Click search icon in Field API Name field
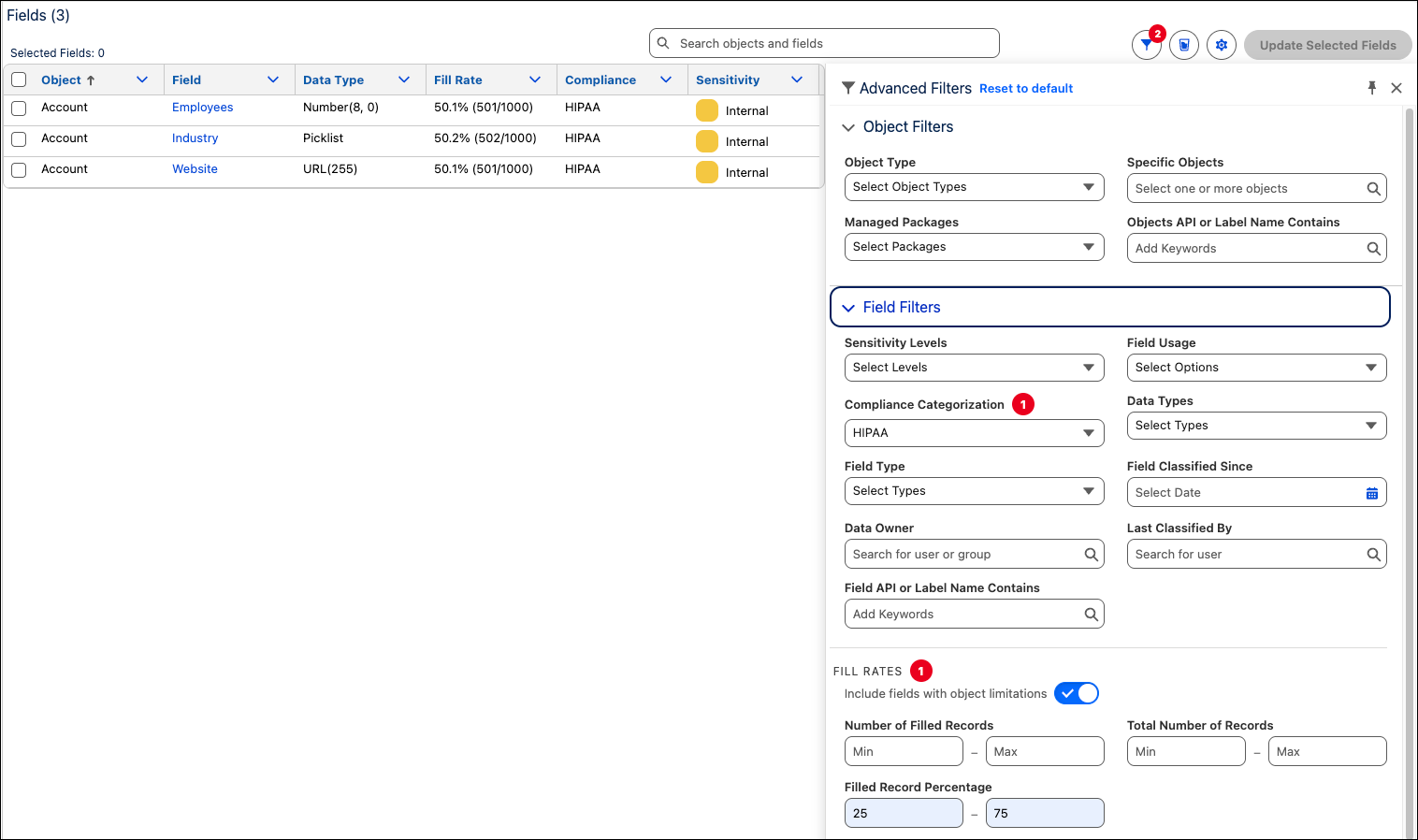The width and height of the screenshot is (1418, 840). [1091, 615]
